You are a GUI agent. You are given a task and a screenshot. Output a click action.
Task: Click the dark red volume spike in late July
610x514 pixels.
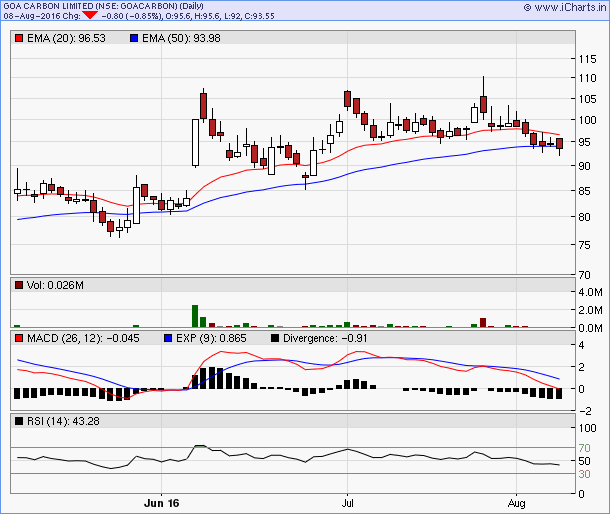483,323
